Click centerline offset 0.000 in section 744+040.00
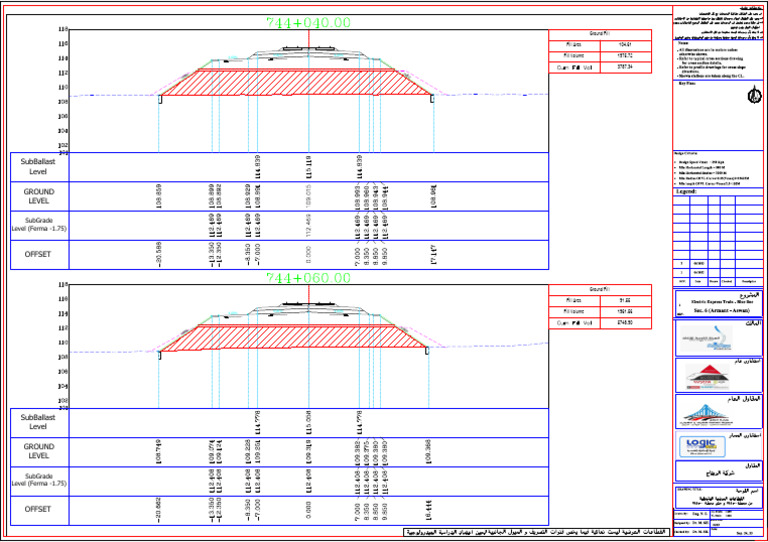 click(309, 255)
